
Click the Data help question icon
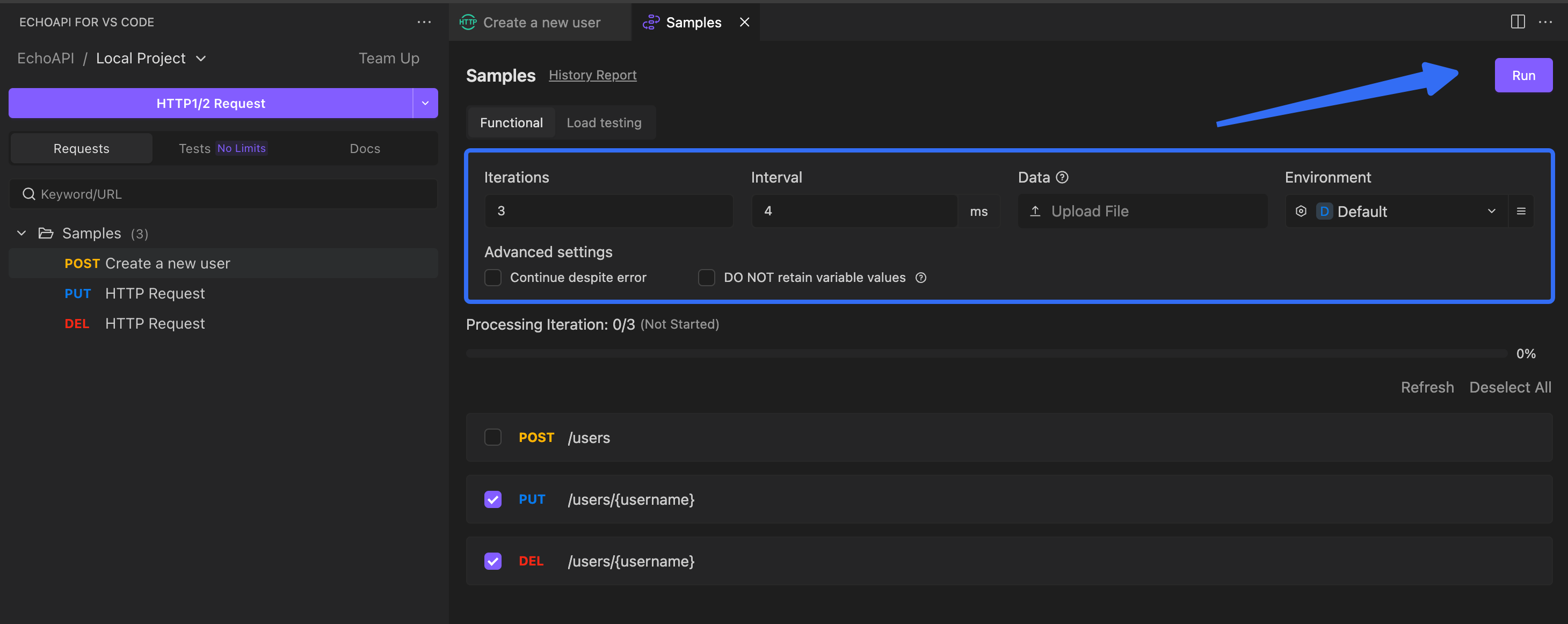pyautogui.click(x=1062, y=177)
